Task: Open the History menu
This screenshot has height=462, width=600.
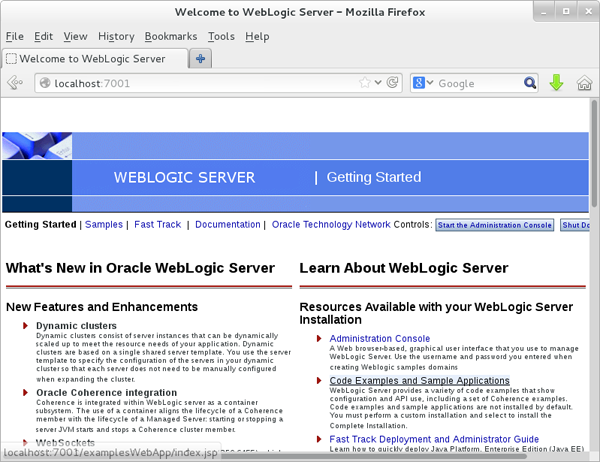Action: tap(116, 36)
